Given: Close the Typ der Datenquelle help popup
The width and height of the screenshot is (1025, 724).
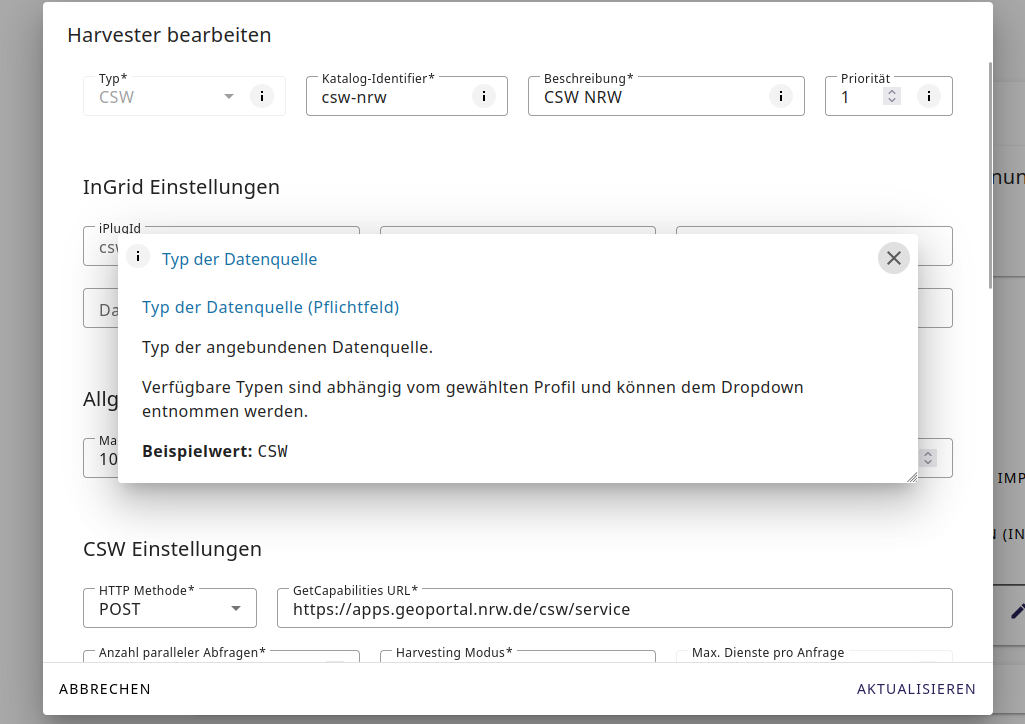Looking at the screenshot, I should pyautogui.click(x=893, y=258).
